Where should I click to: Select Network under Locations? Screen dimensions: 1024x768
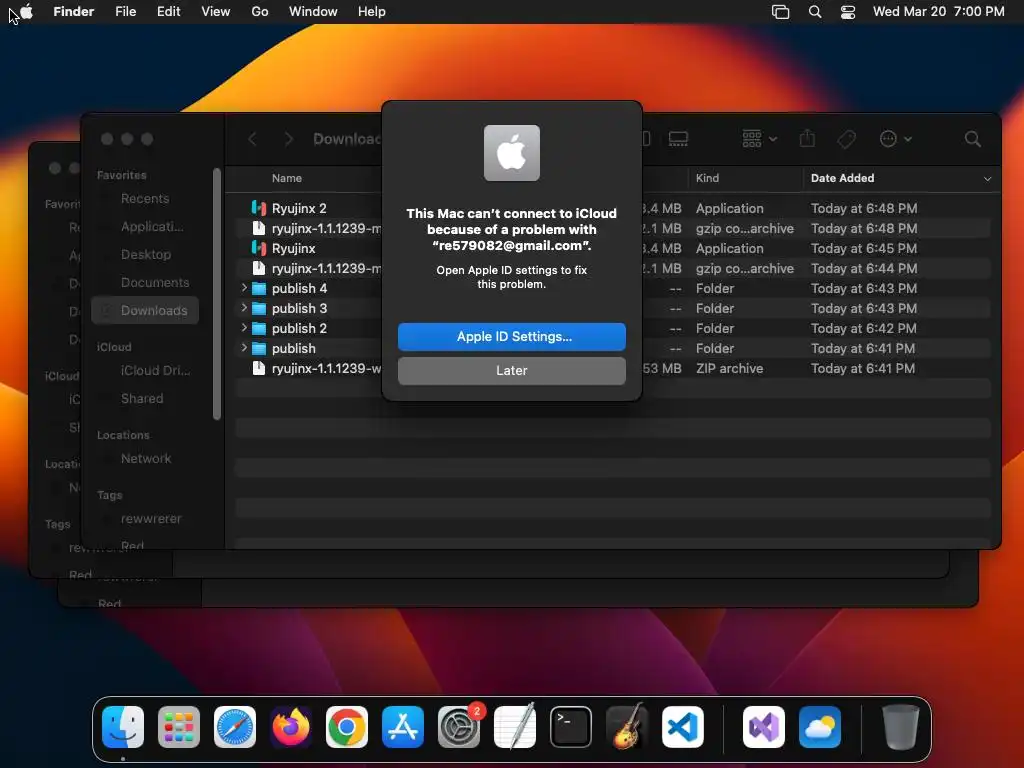click(146, 458)
